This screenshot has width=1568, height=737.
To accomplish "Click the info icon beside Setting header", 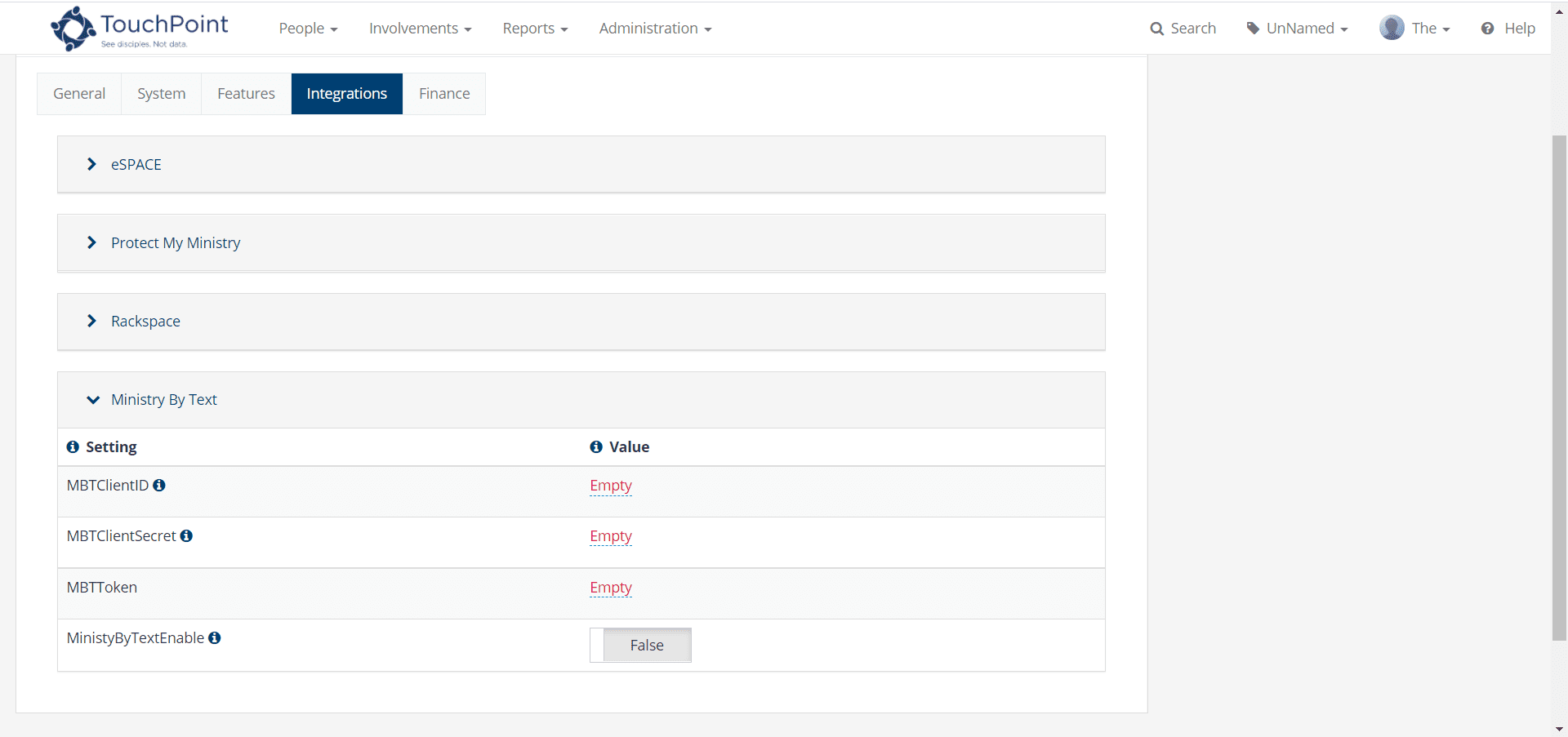I will 73,447.
